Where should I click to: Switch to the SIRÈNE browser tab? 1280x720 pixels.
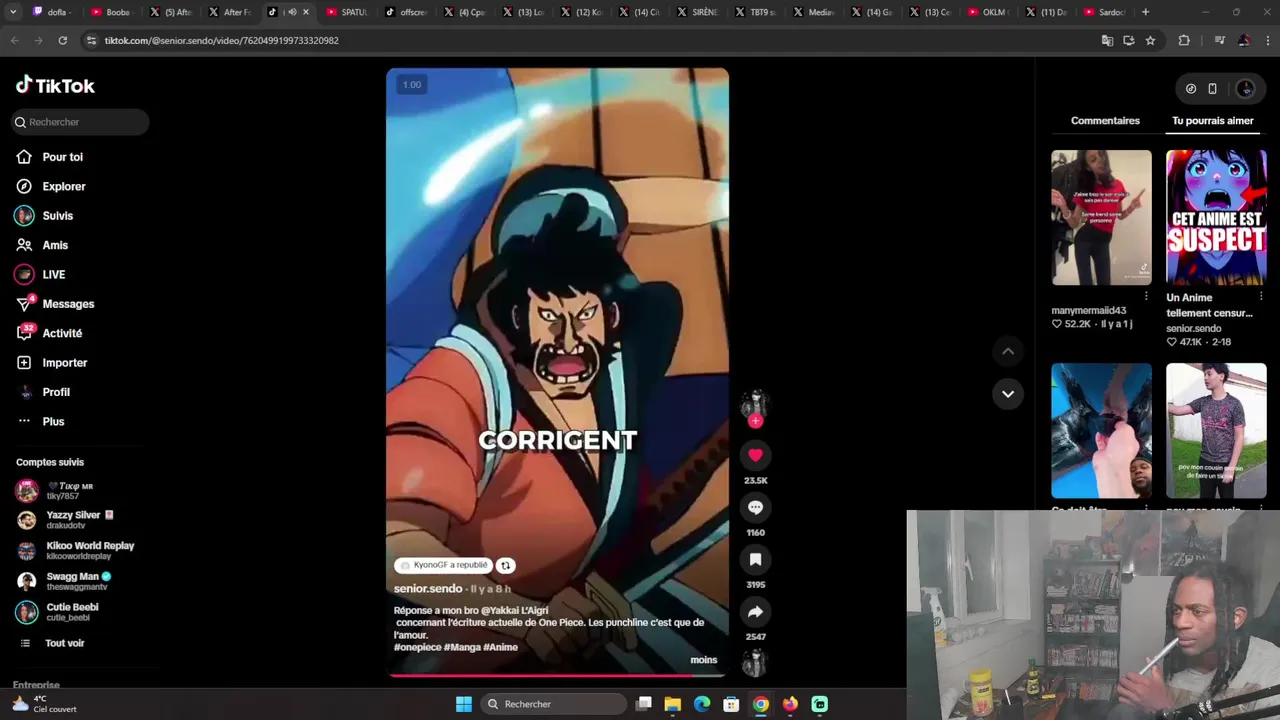tap(698, 12)
